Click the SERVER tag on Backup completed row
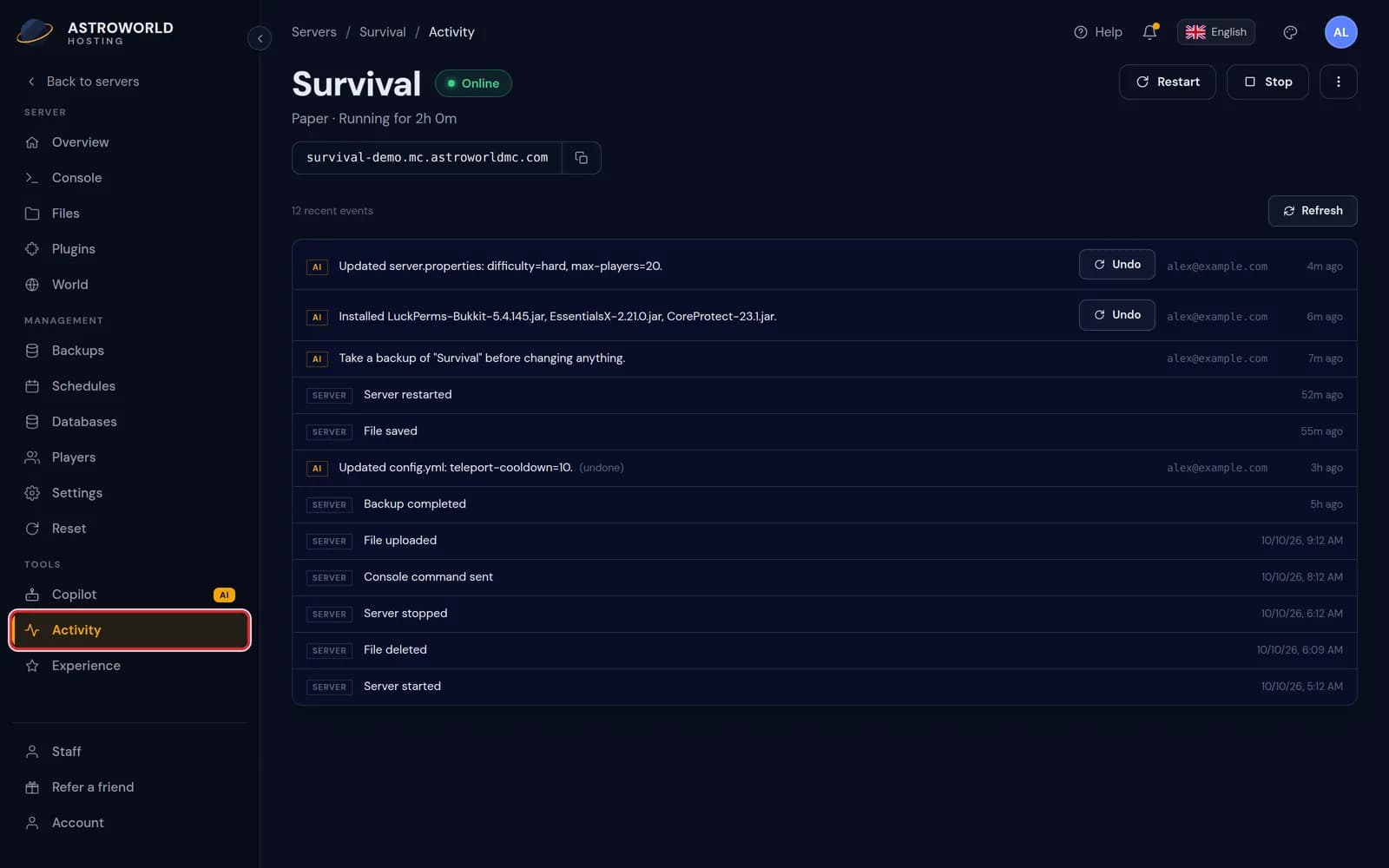The width and height of the screenshot is (1389, 868). tap(329, 505)
